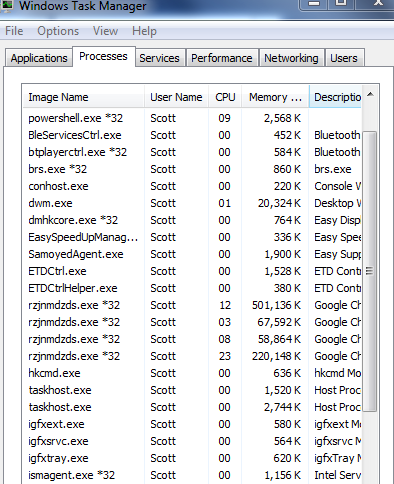
Task: Click Desktop W description of dwm.exe
Action: [x=338, y=203]
